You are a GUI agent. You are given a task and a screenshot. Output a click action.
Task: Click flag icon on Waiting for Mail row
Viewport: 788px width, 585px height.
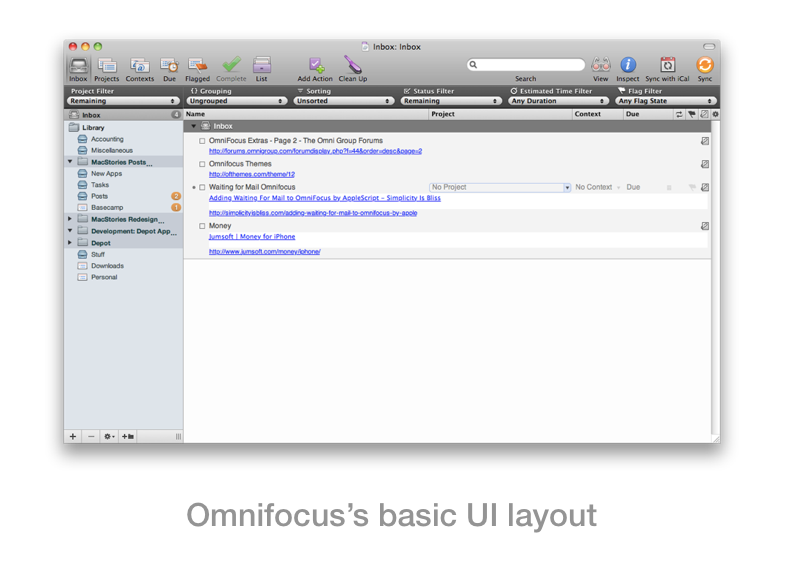click(692, 187)
